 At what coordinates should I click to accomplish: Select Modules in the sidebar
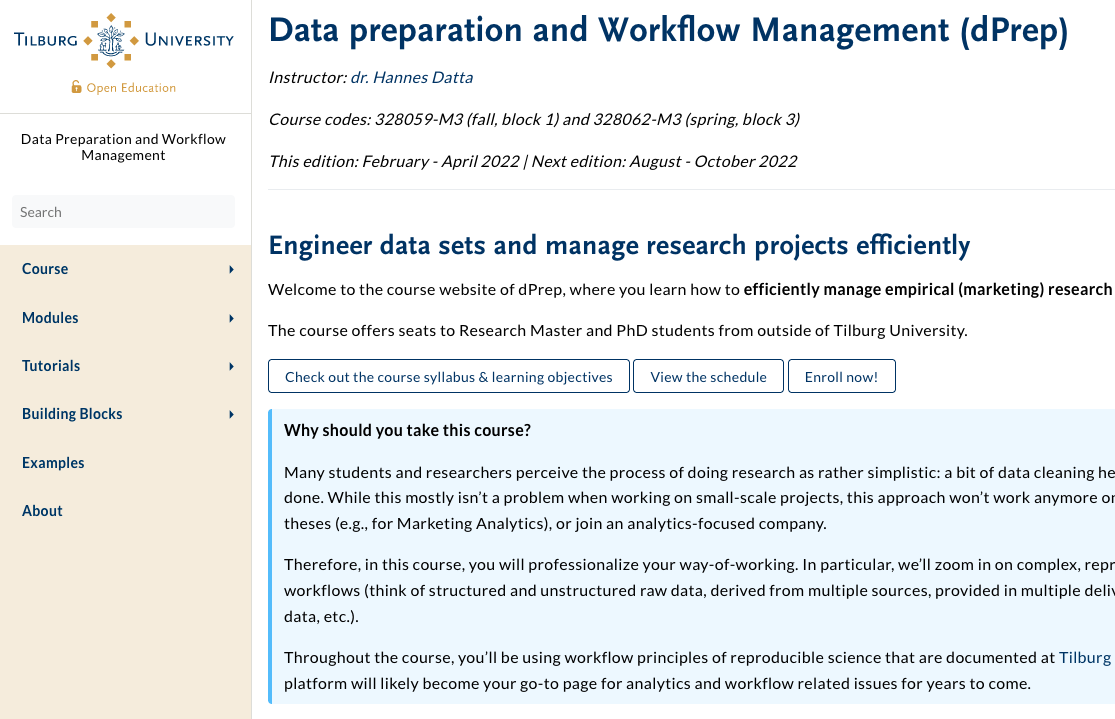pyautogui.click(x=50, y=318)
